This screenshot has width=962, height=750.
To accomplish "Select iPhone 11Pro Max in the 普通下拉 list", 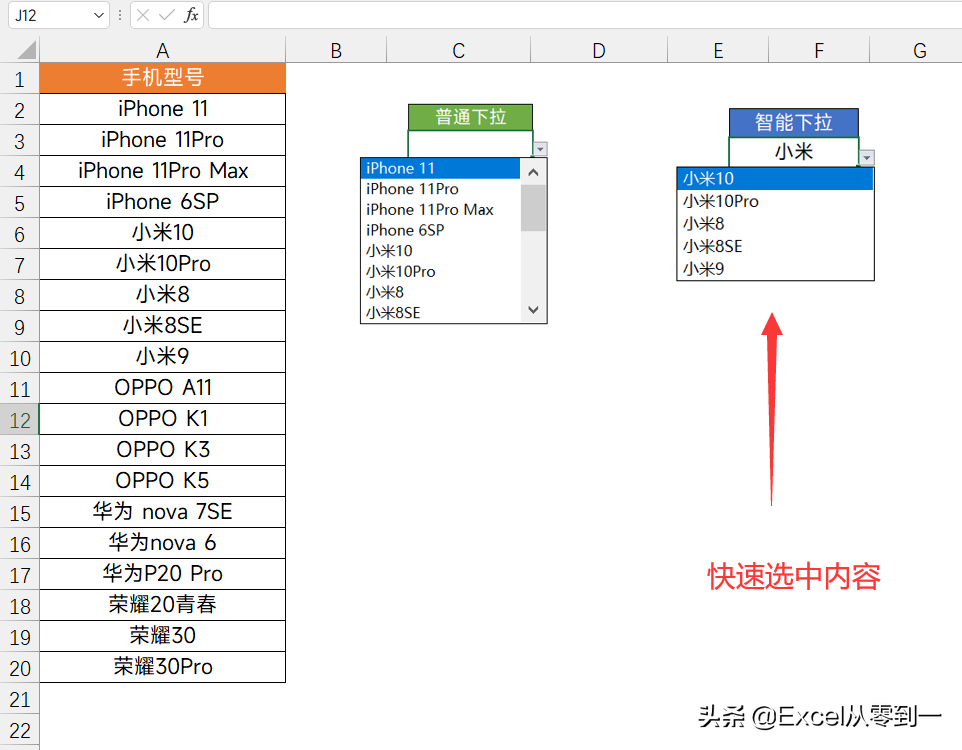I will click(441, 210).
